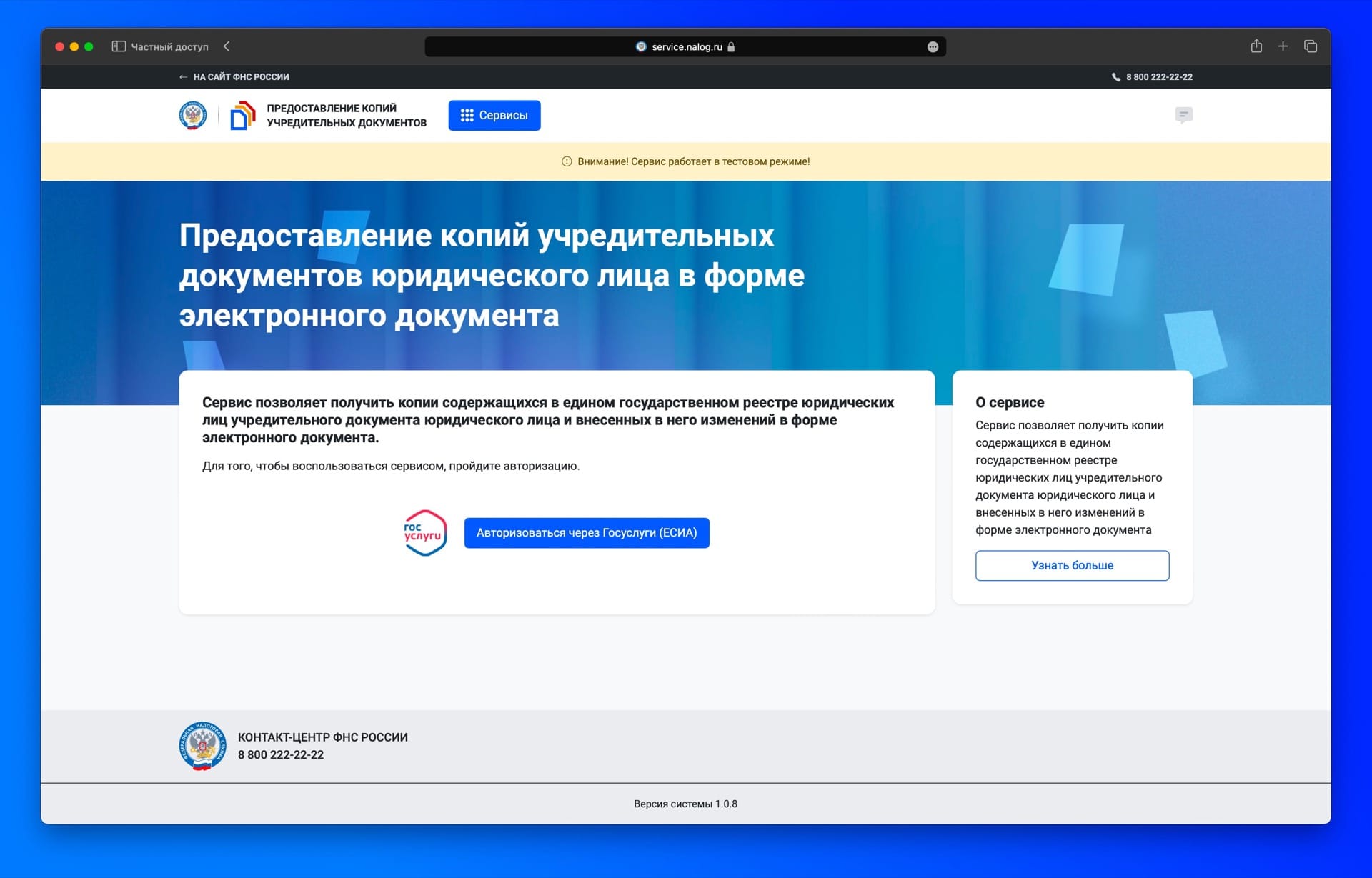Close the Safari window with red button
The width and height of the screenshot is (1372, 878).
coord(59,47)
